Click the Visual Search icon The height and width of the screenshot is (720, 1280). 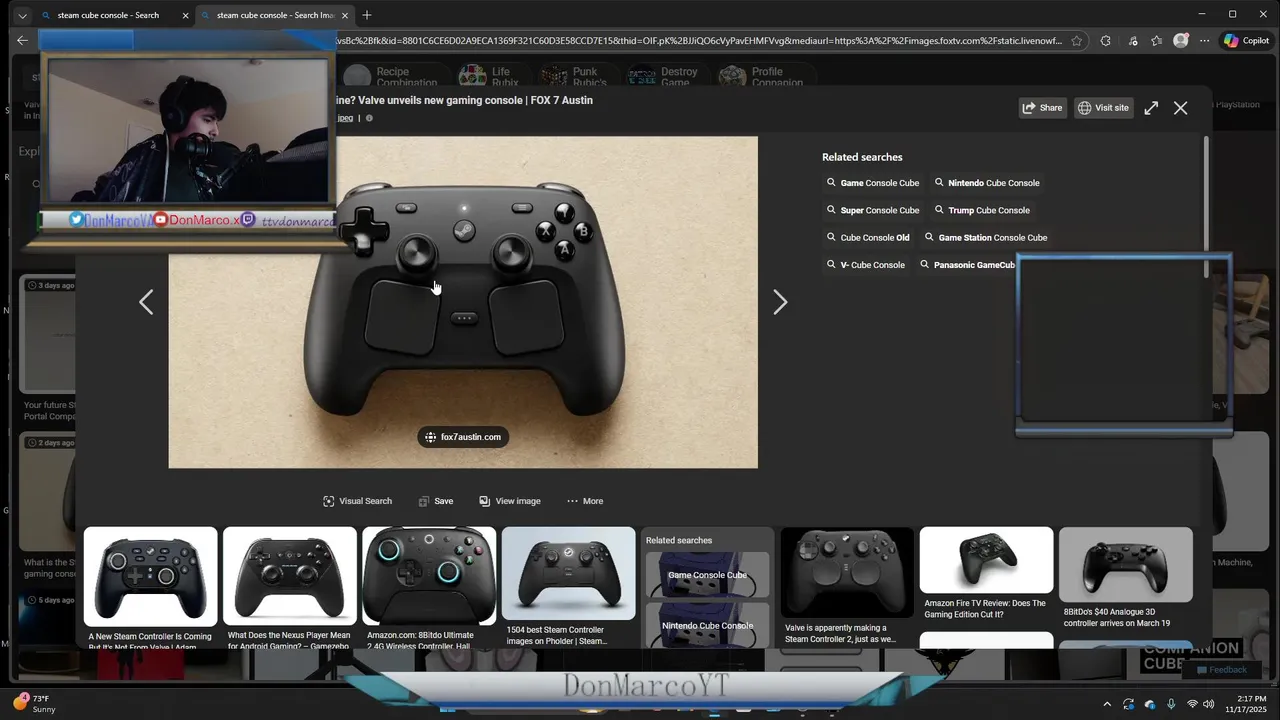[329, 501]
